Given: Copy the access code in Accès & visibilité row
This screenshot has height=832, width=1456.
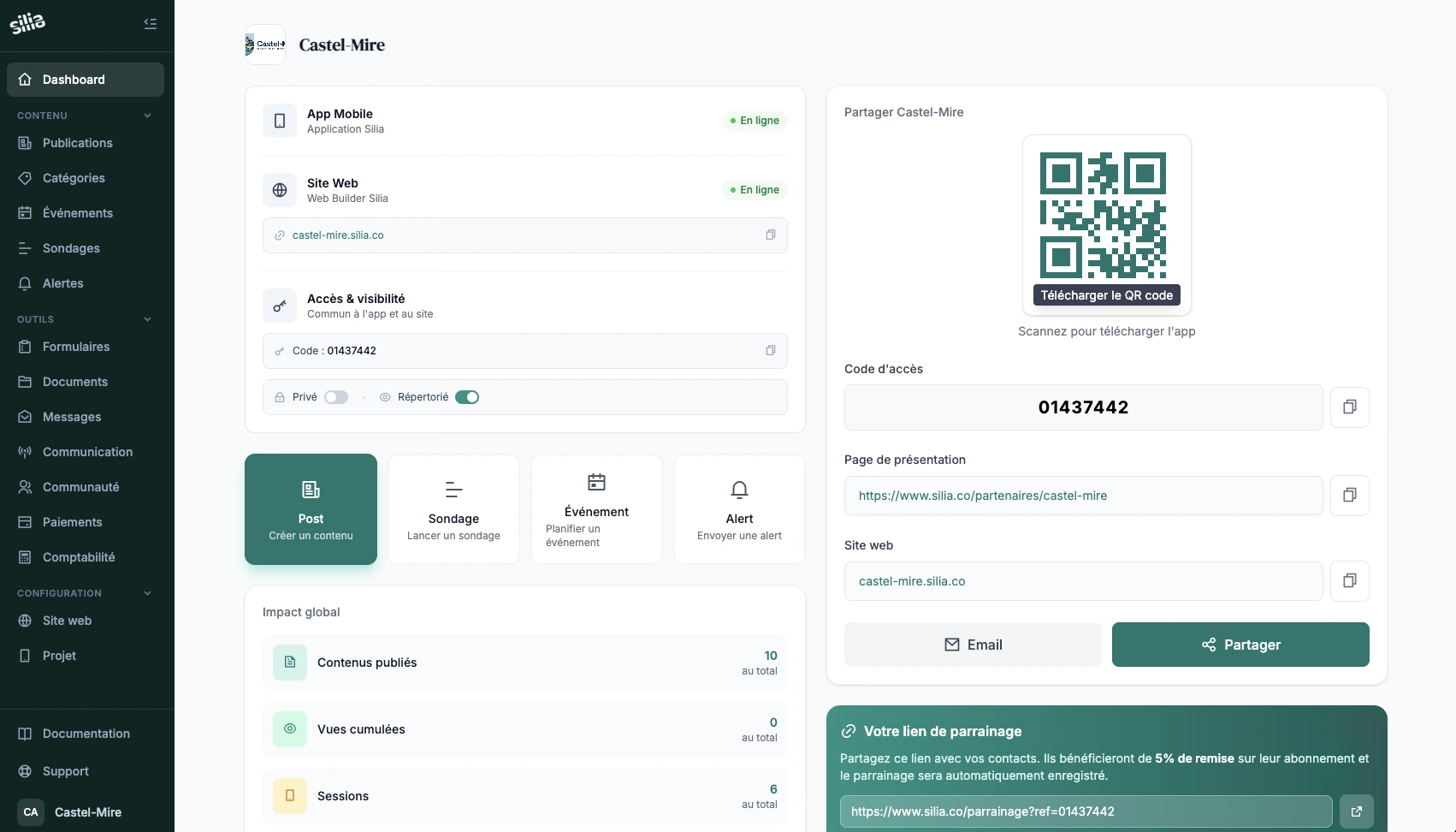Looking at the screenshot, I should pos(770,351).
